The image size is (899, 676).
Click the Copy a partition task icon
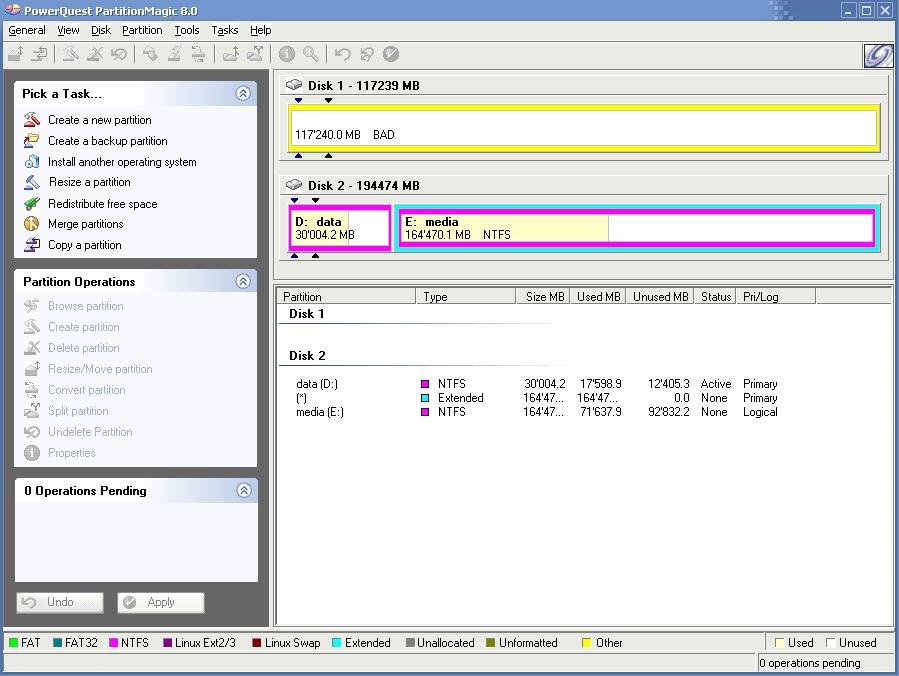coord(32,245)
